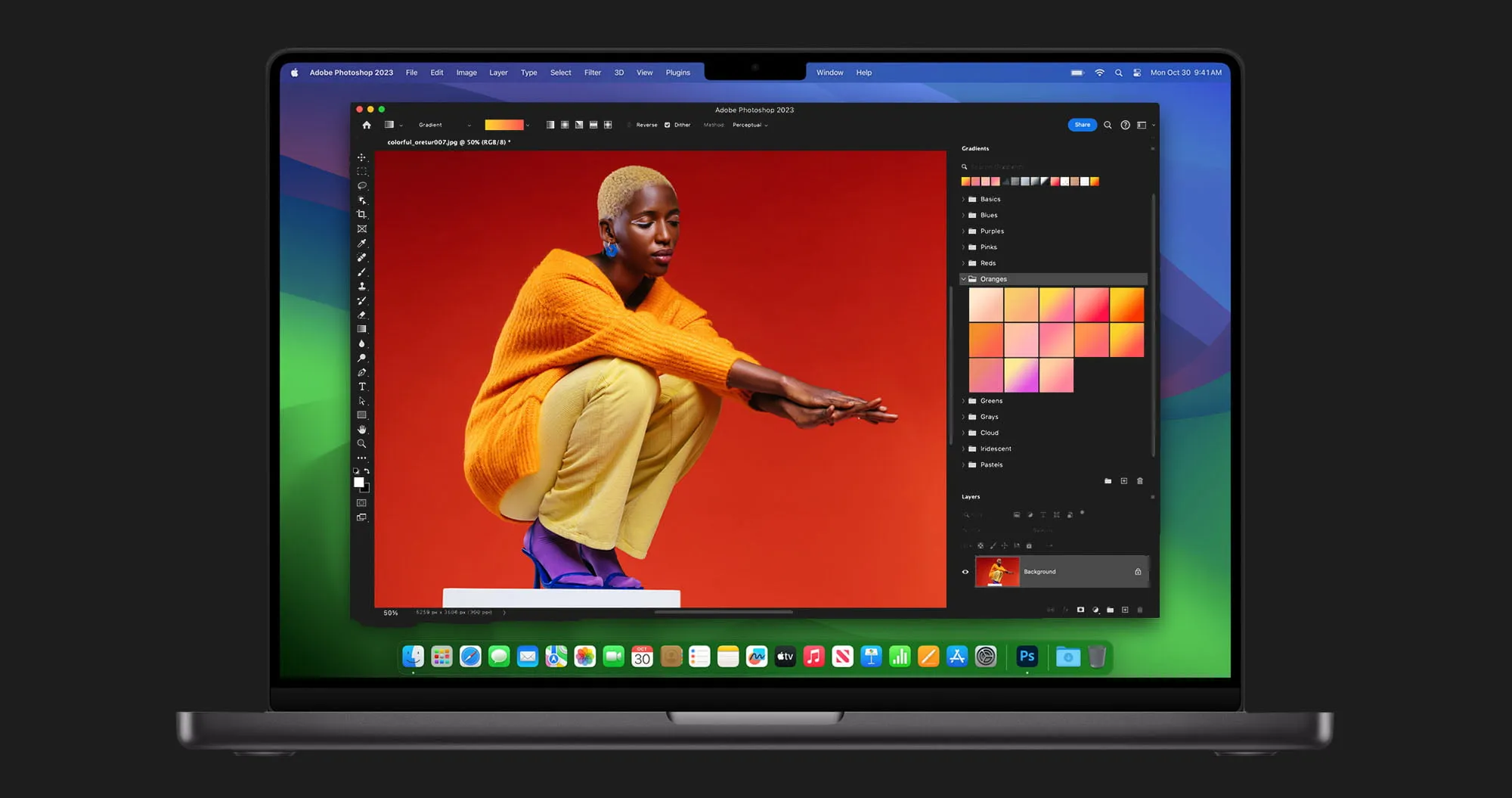Open the Filter menu
Image resolution: width=1512 pixels, height=798 pixels.
click(593, 72)
